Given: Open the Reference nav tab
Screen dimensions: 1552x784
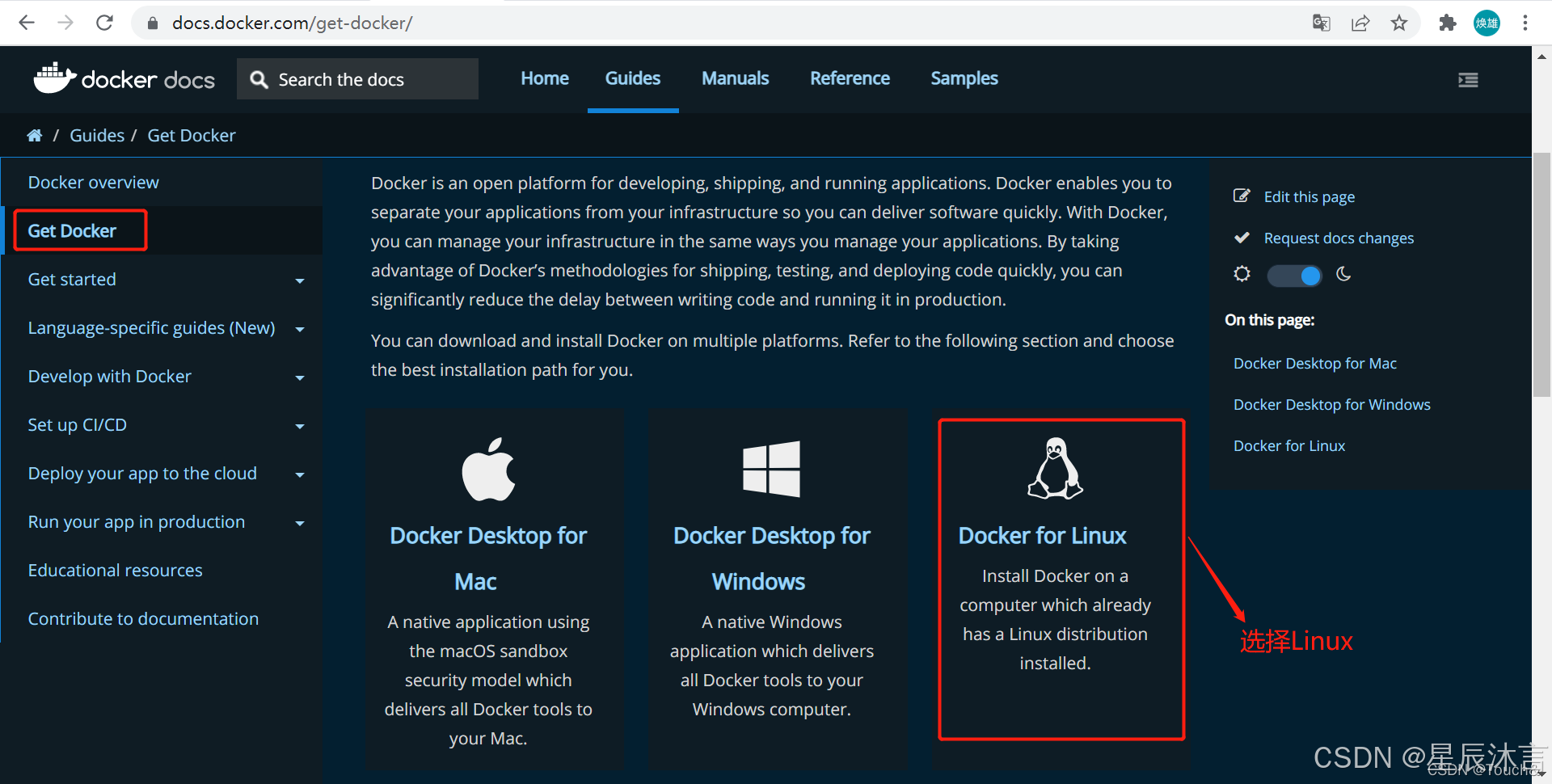Looking at the screenshot, I should pos(850,78).
